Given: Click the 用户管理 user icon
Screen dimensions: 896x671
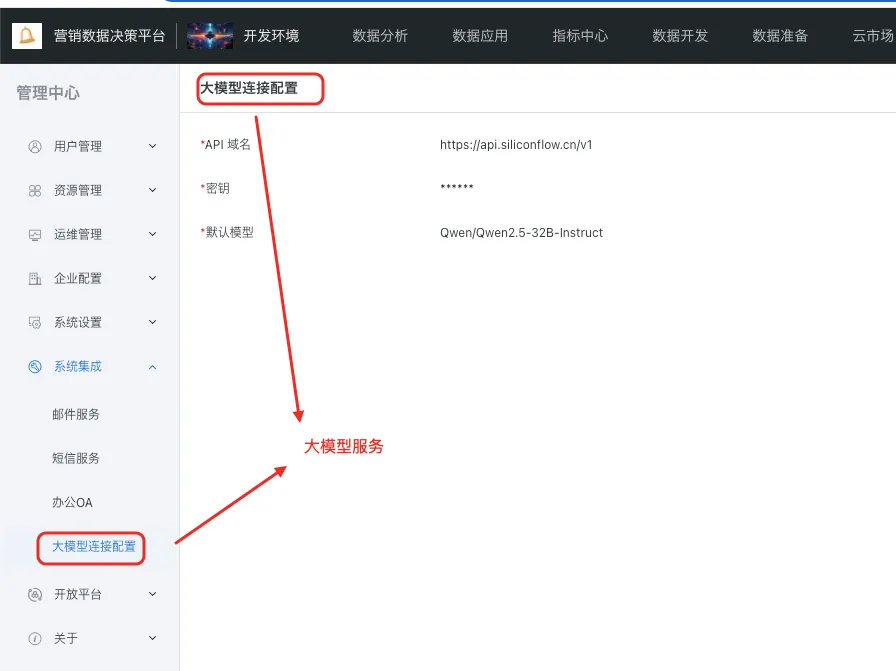Looking at the screenshot, I should click(35, 147).
